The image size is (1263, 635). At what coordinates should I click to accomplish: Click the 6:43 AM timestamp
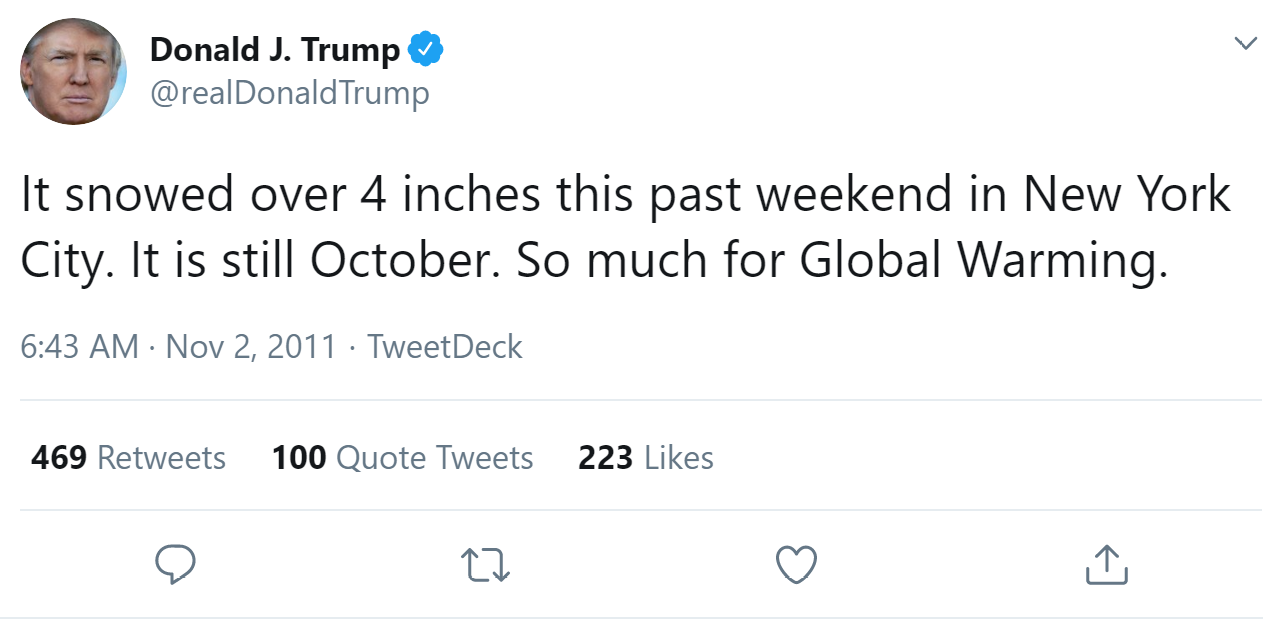[x=79, y=347]
